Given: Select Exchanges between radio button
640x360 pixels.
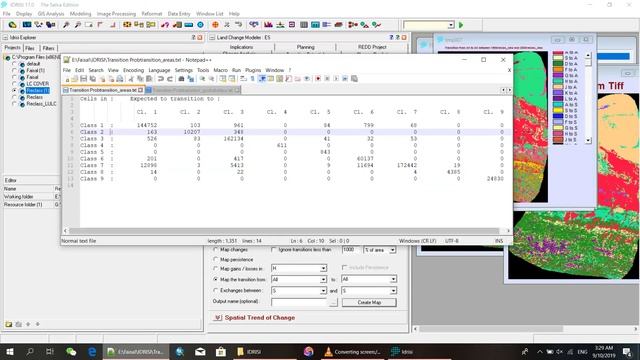Looking at the screenshot, I should click(x=216, y=291).
